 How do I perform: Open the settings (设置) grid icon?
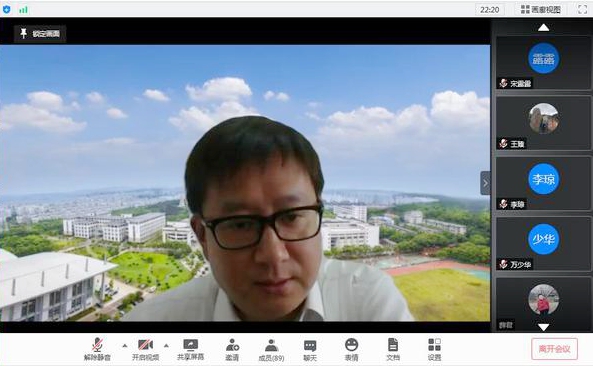[434, 349]
